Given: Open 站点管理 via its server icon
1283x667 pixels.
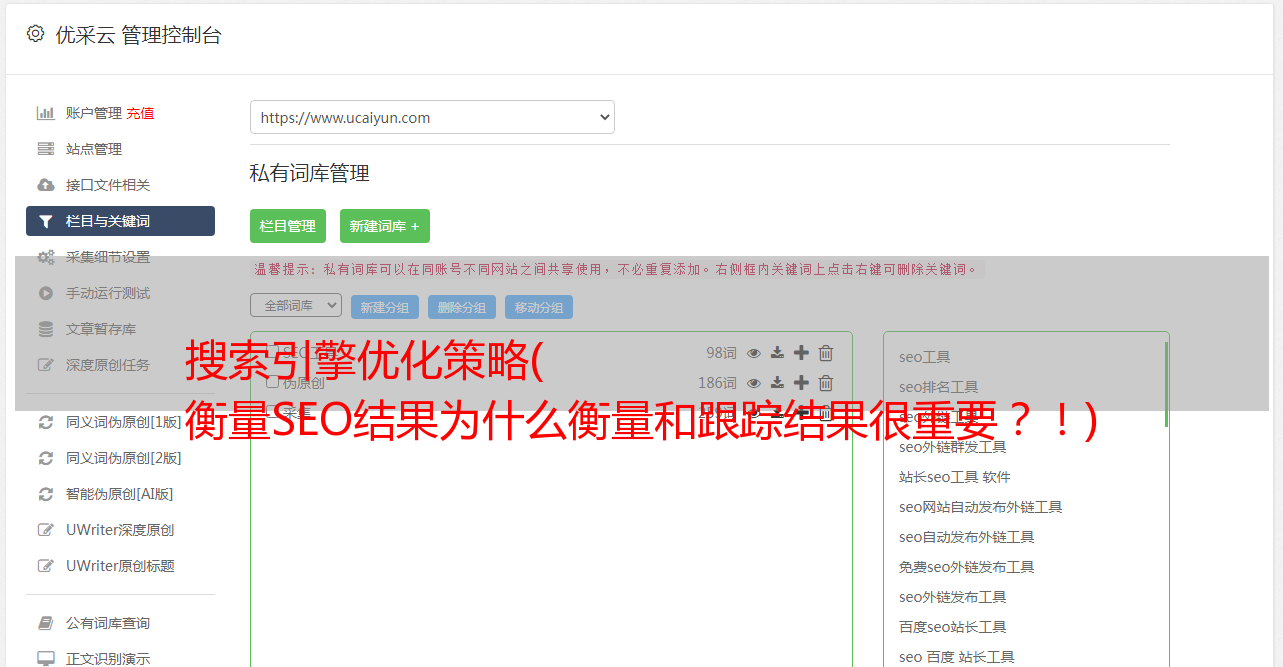Looking at the screenshot, I should 46,149.
